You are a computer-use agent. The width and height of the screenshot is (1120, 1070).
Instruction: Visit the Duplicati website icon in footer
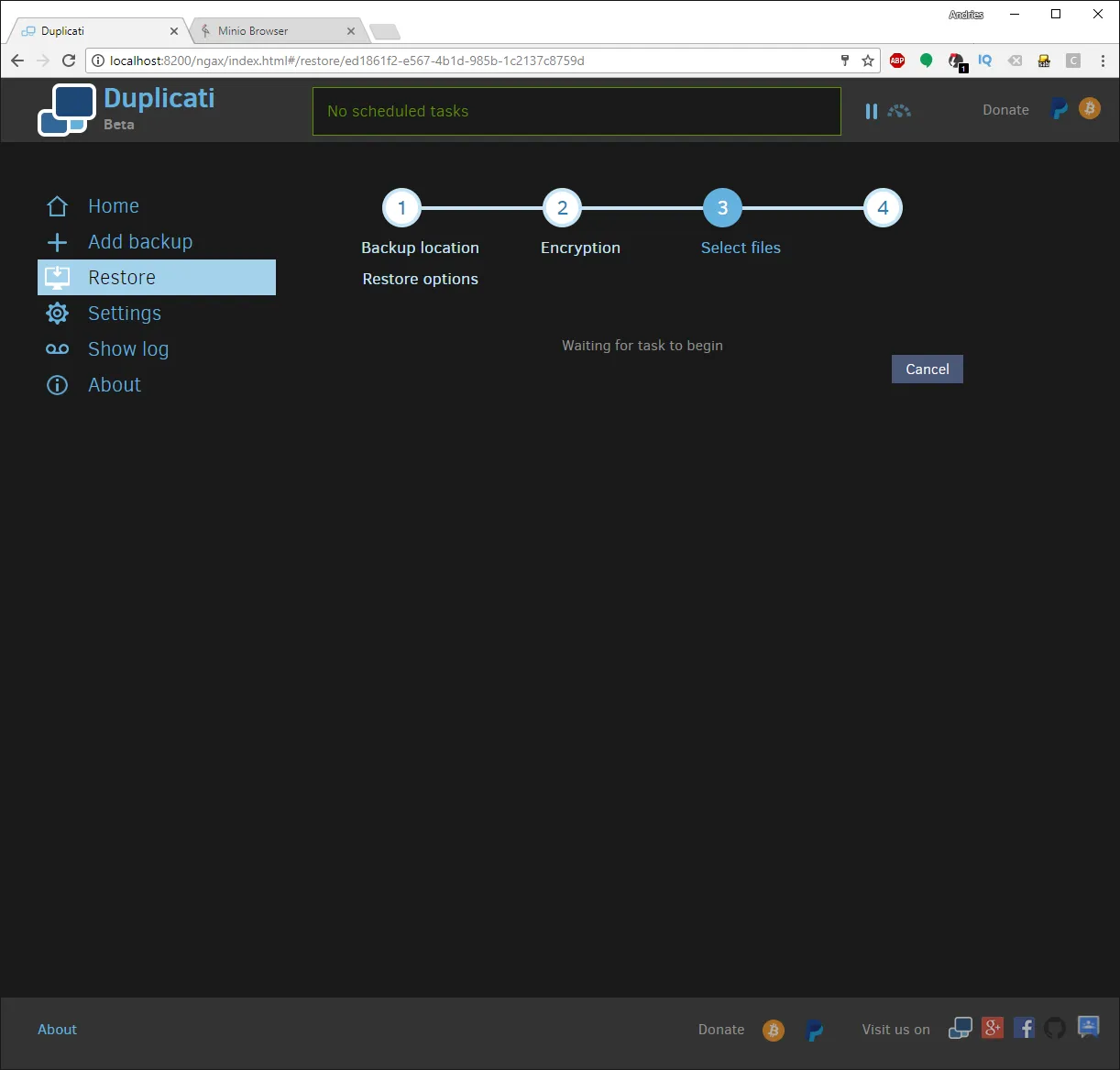point(960,1029)
